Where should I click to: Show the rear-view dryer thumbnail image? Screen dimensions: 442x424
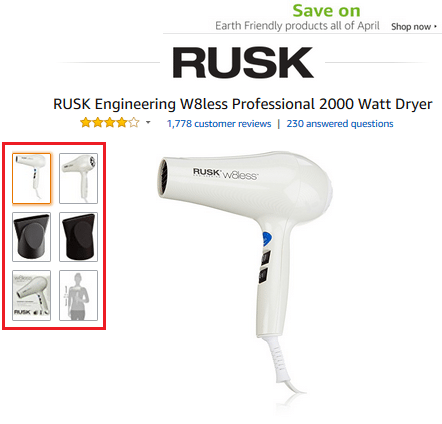[x=78, y=178]
